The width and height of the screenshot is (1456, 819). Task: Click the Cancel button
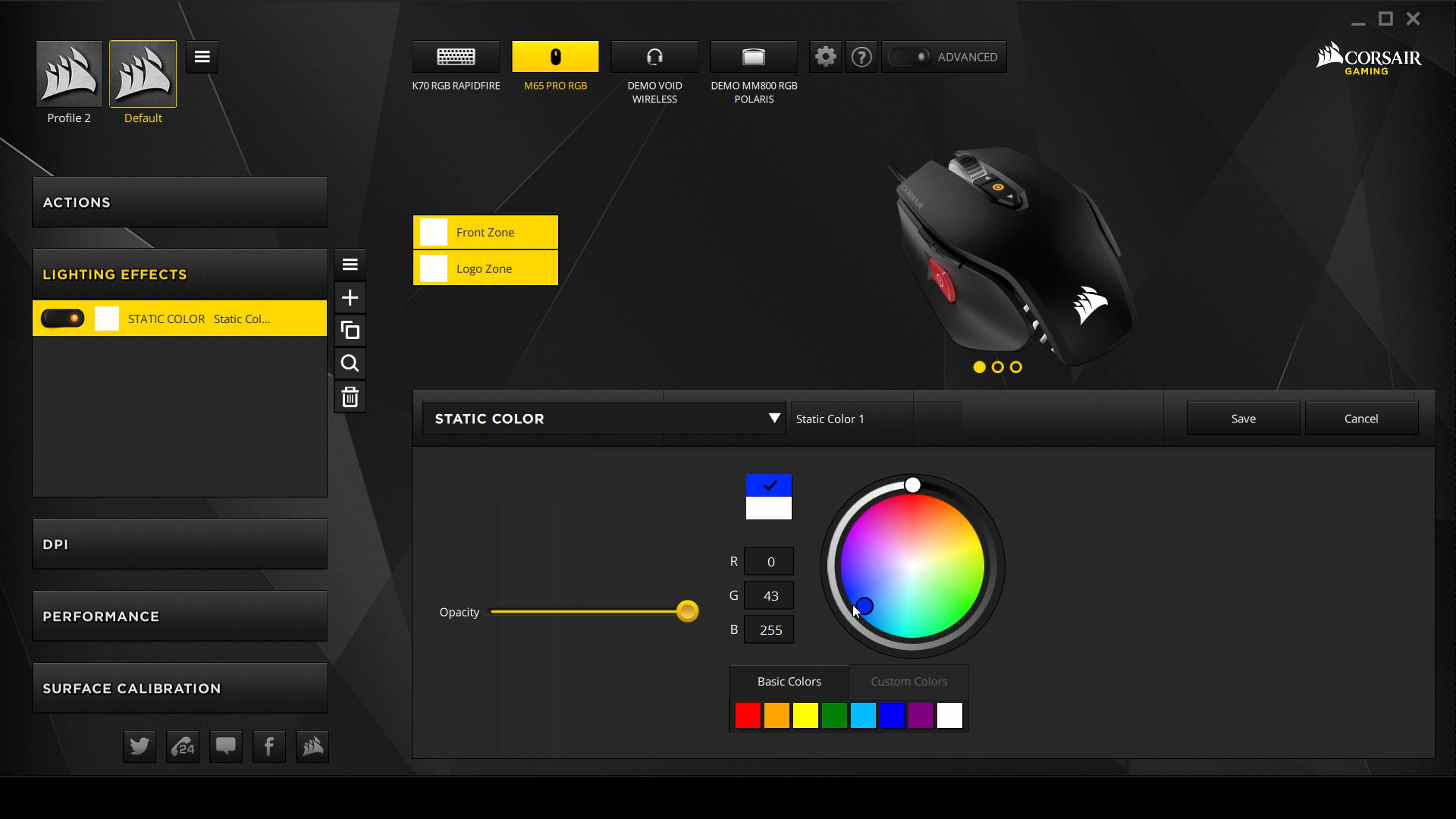point(1361,418)
